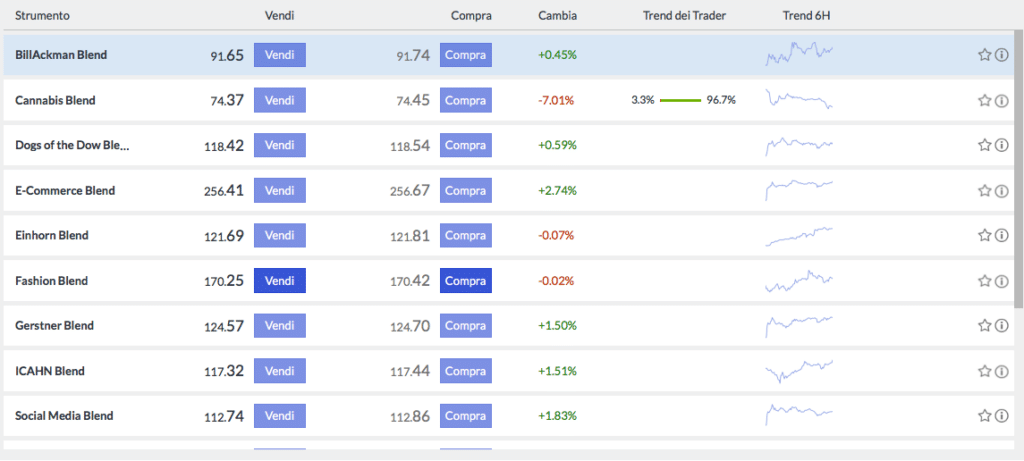Star the Cannabis Blend instrument
The width and height of the screenshot is (1024, 461).
pos(984,100)
